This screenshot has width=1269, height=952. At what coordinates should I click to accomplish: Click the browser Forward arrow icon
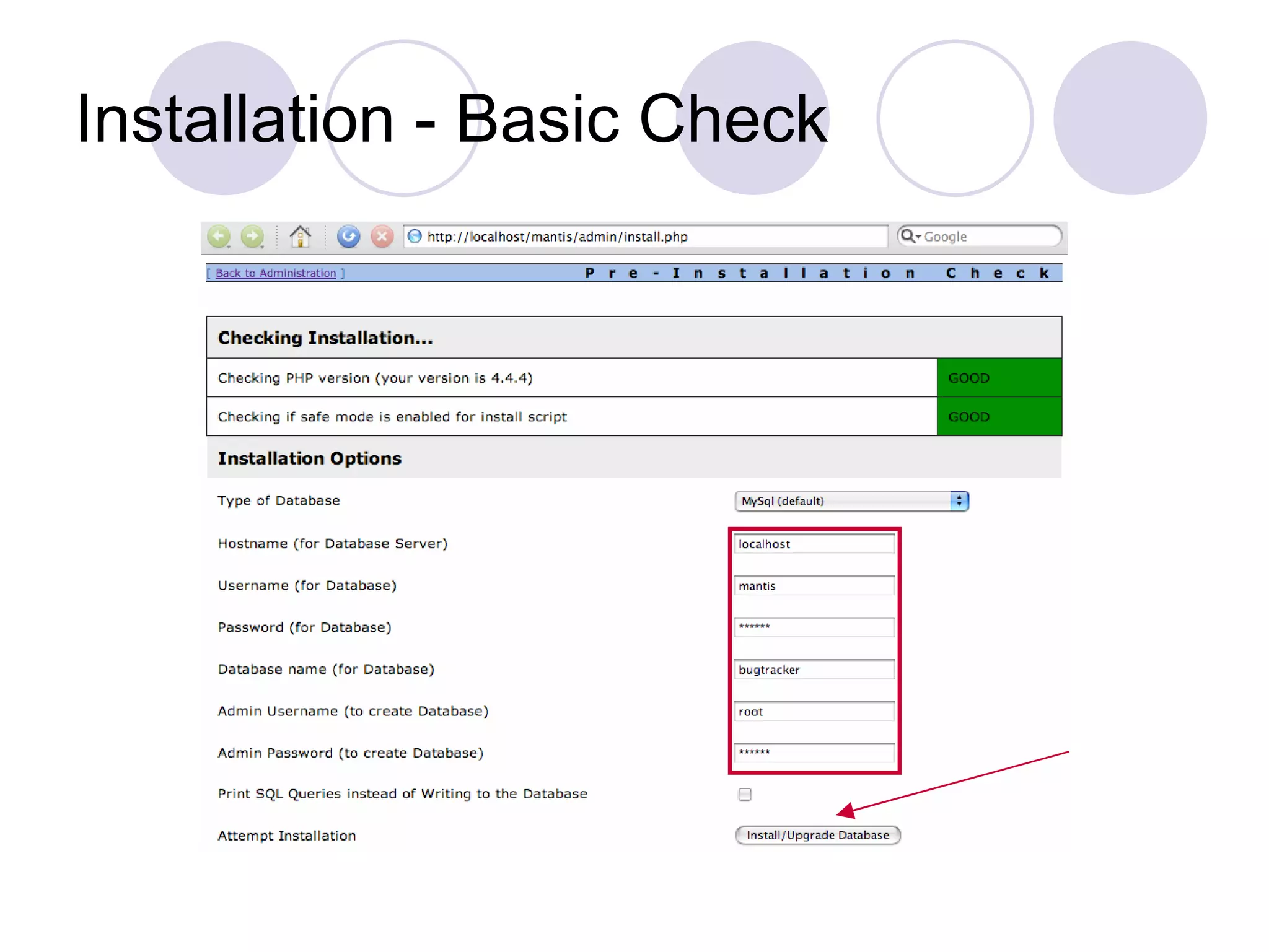tap(252, 237)
